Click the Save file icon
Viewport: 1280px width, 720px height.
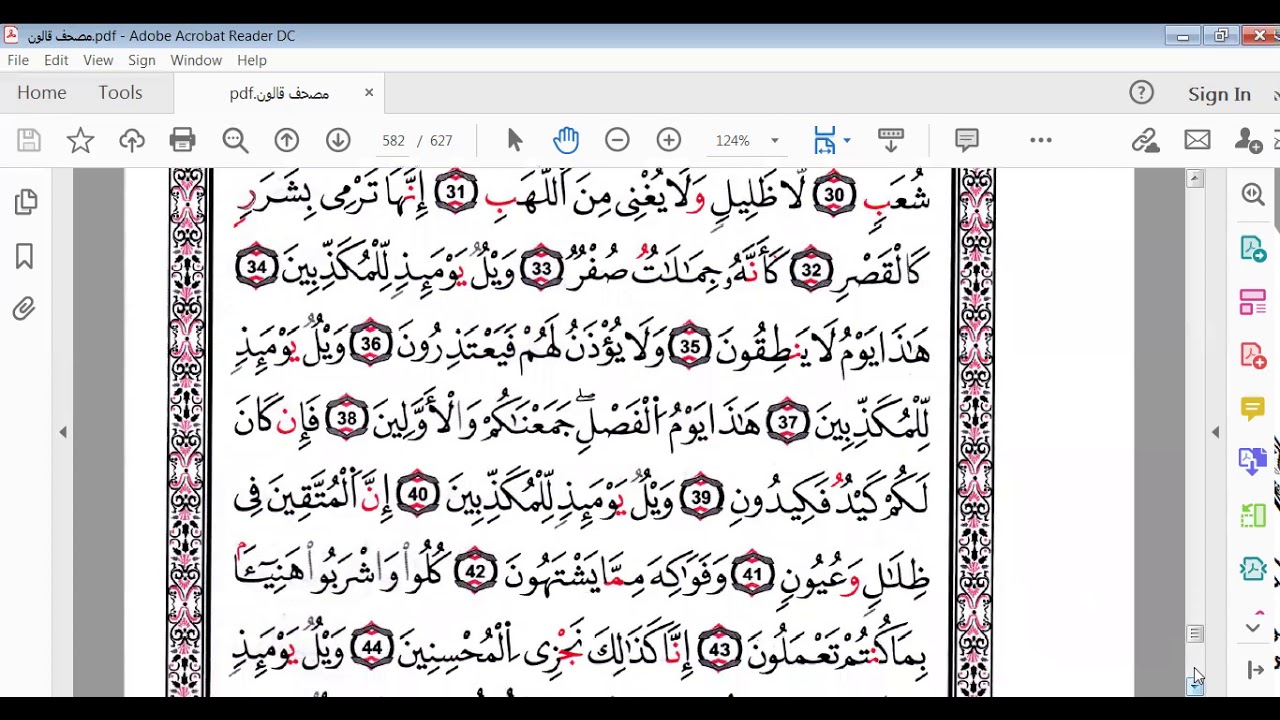[x=29, y=140]
